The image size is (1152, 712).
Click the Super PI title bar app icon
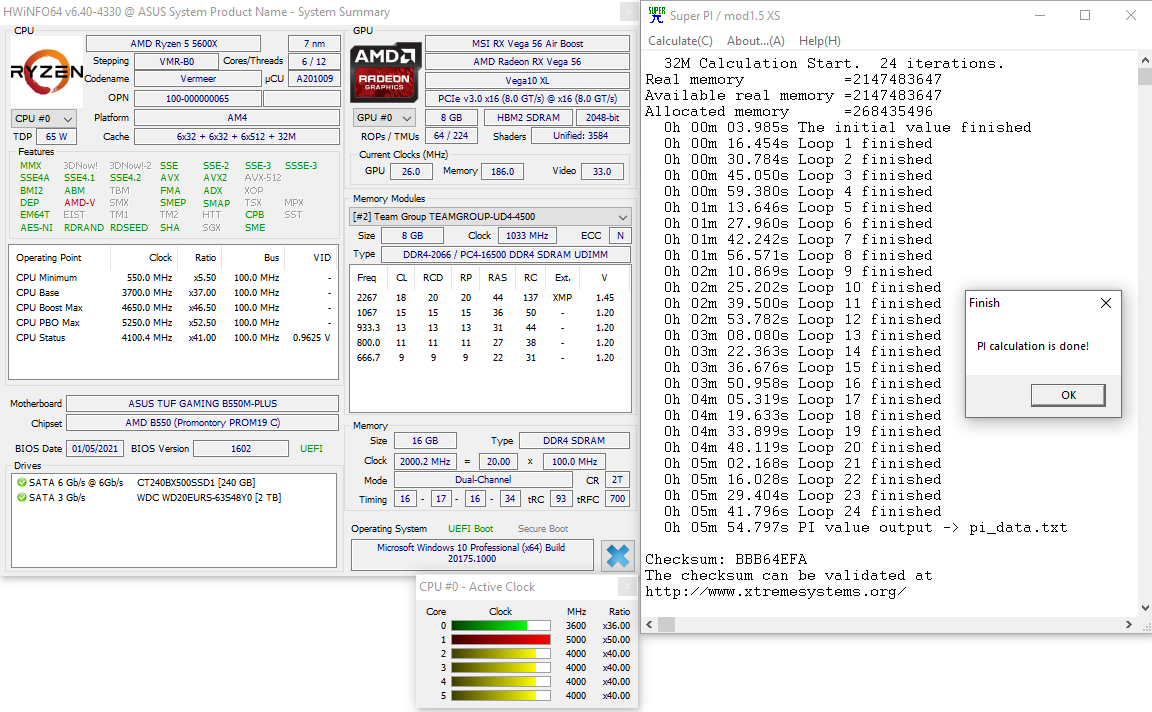pos(656,14)
